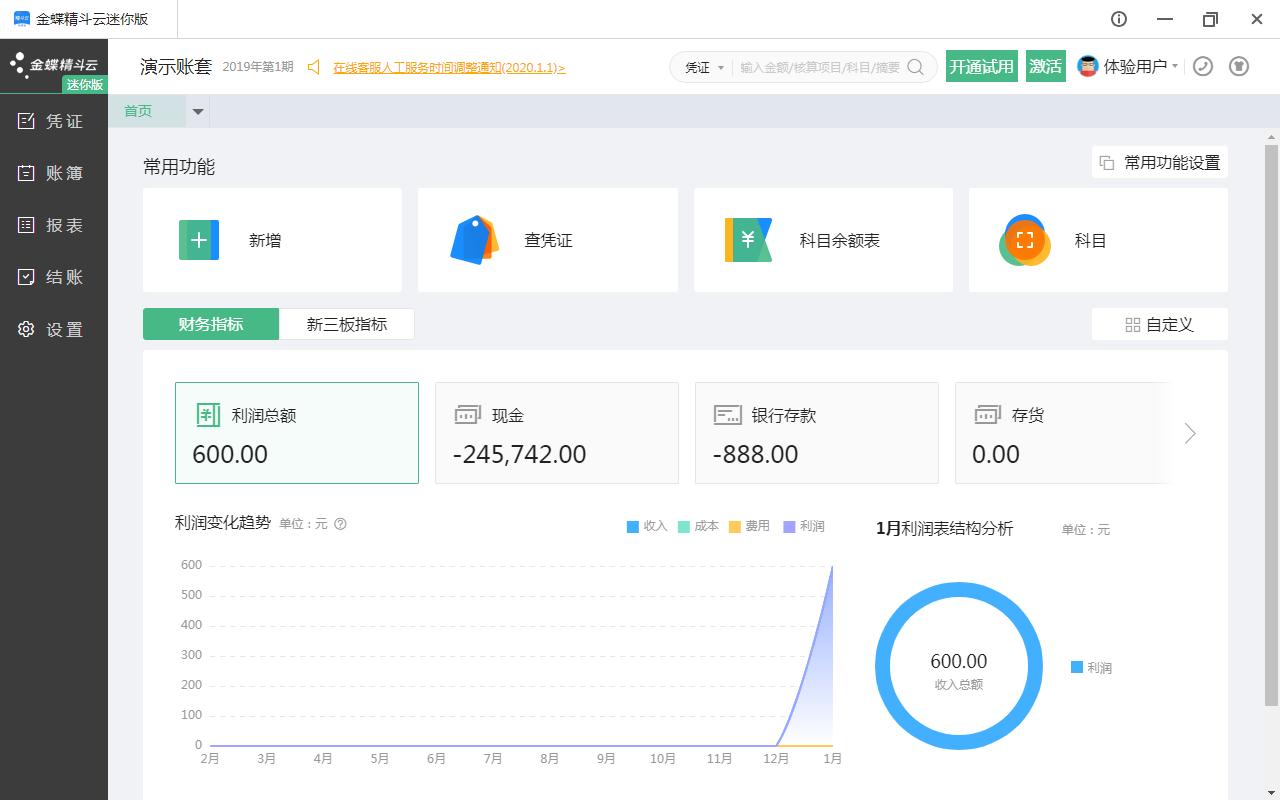Open the 凭证 search type dropdown

(703, 67)
